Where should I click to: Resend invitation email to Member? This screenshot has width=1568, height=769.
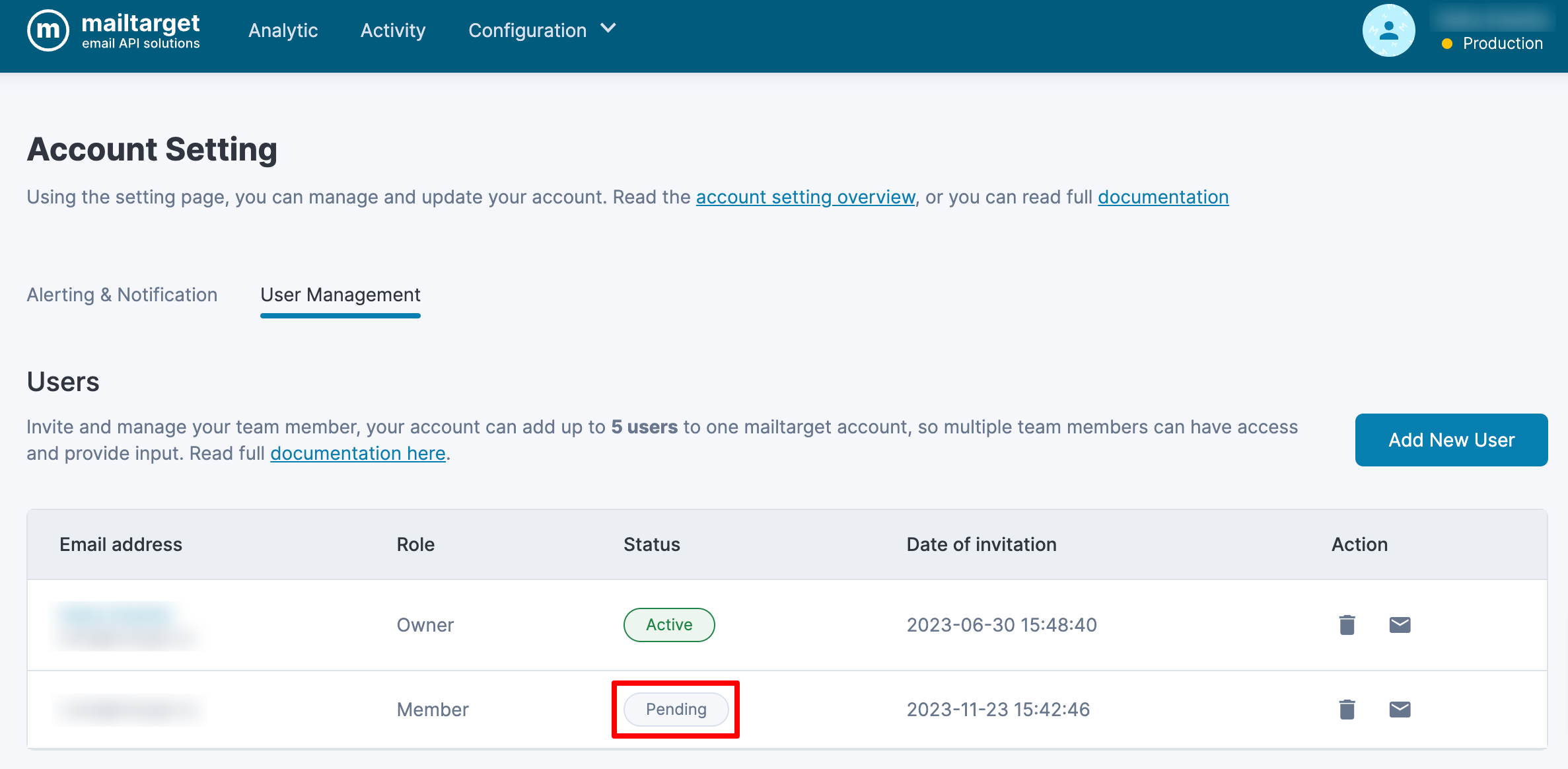tap(1400, 709)
